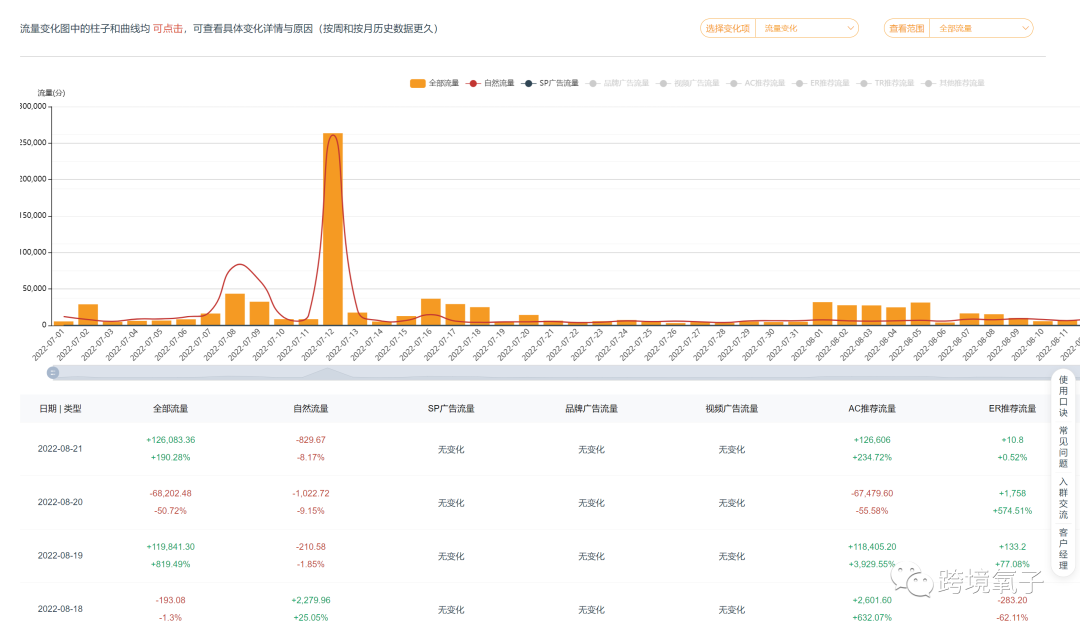Open 客户经理 in the side panel
This screenshot has width=1080, height=629.
point(1063,549)
